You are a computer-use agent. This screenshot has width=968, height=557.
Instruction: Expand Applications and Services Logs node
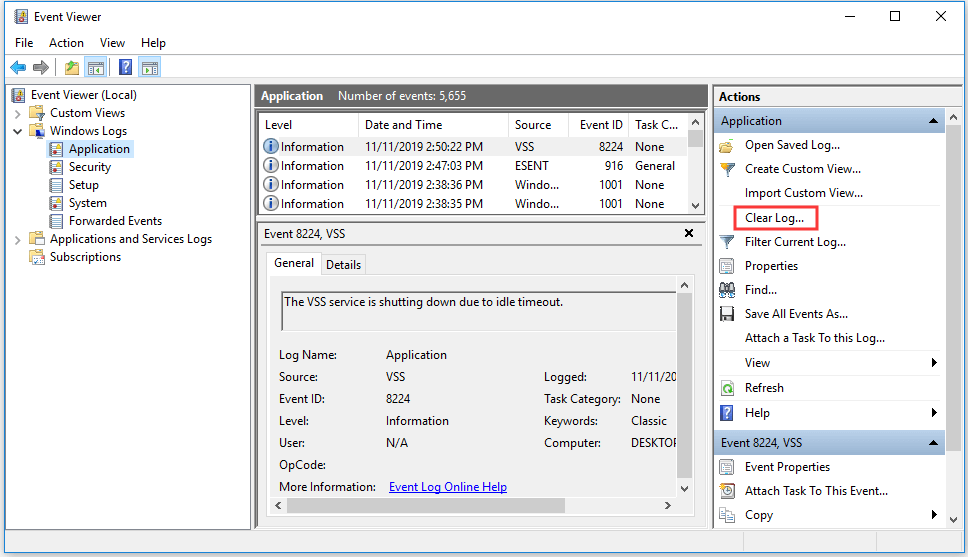(18, 239)
